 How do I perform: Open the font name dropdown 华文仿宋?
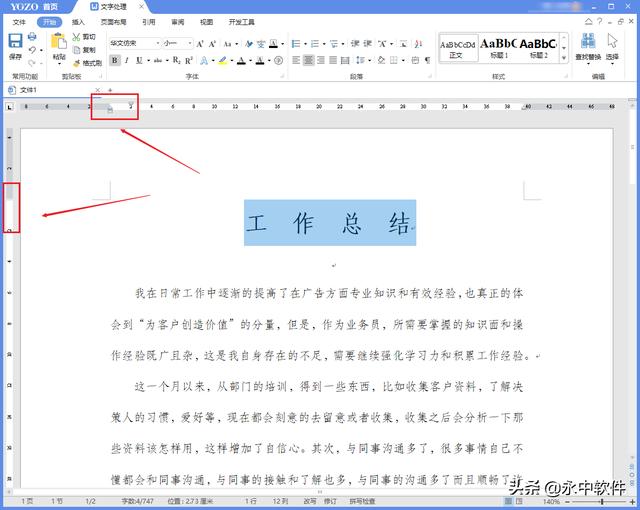pyautogui.click(x=134, y=44)
